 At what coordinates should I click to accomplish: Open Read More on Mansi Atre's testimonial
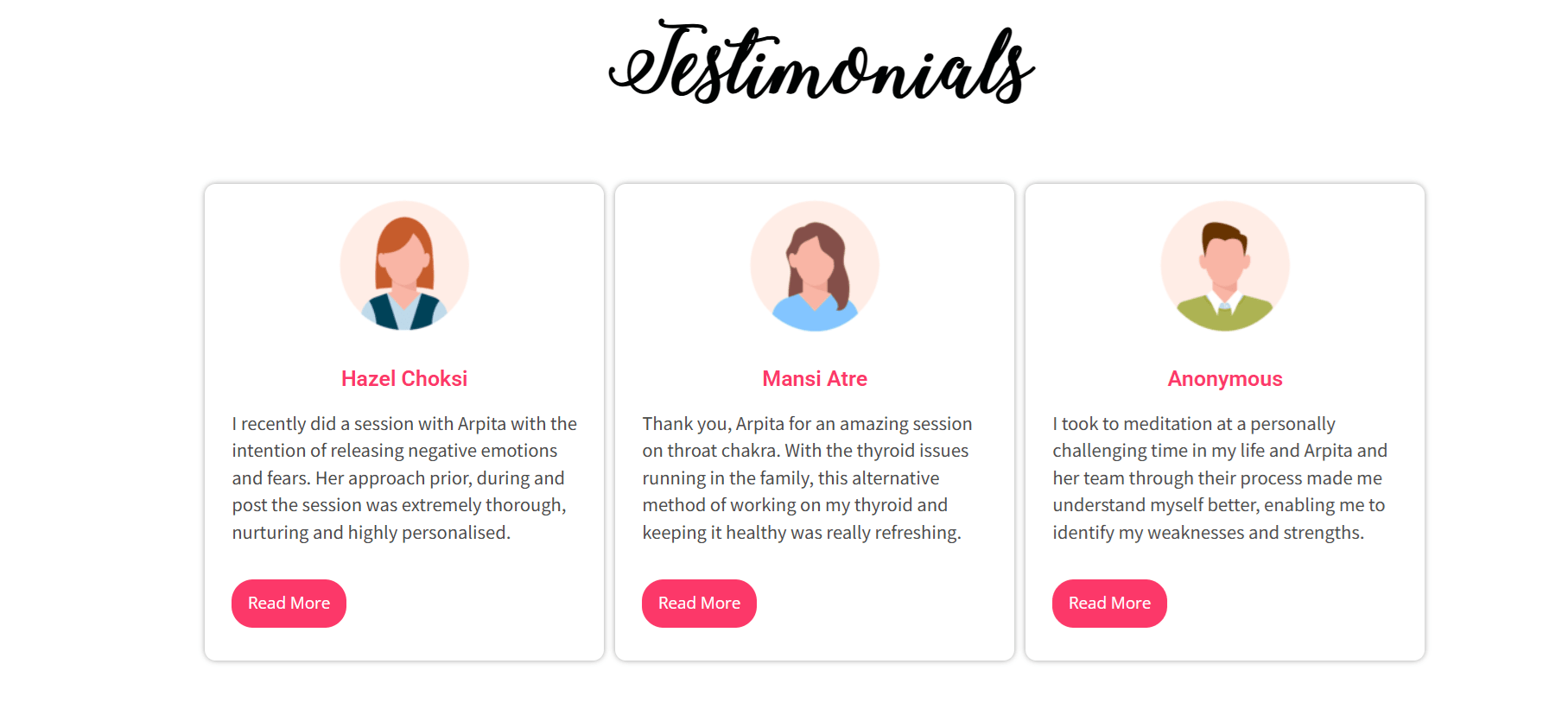point(699,604)
